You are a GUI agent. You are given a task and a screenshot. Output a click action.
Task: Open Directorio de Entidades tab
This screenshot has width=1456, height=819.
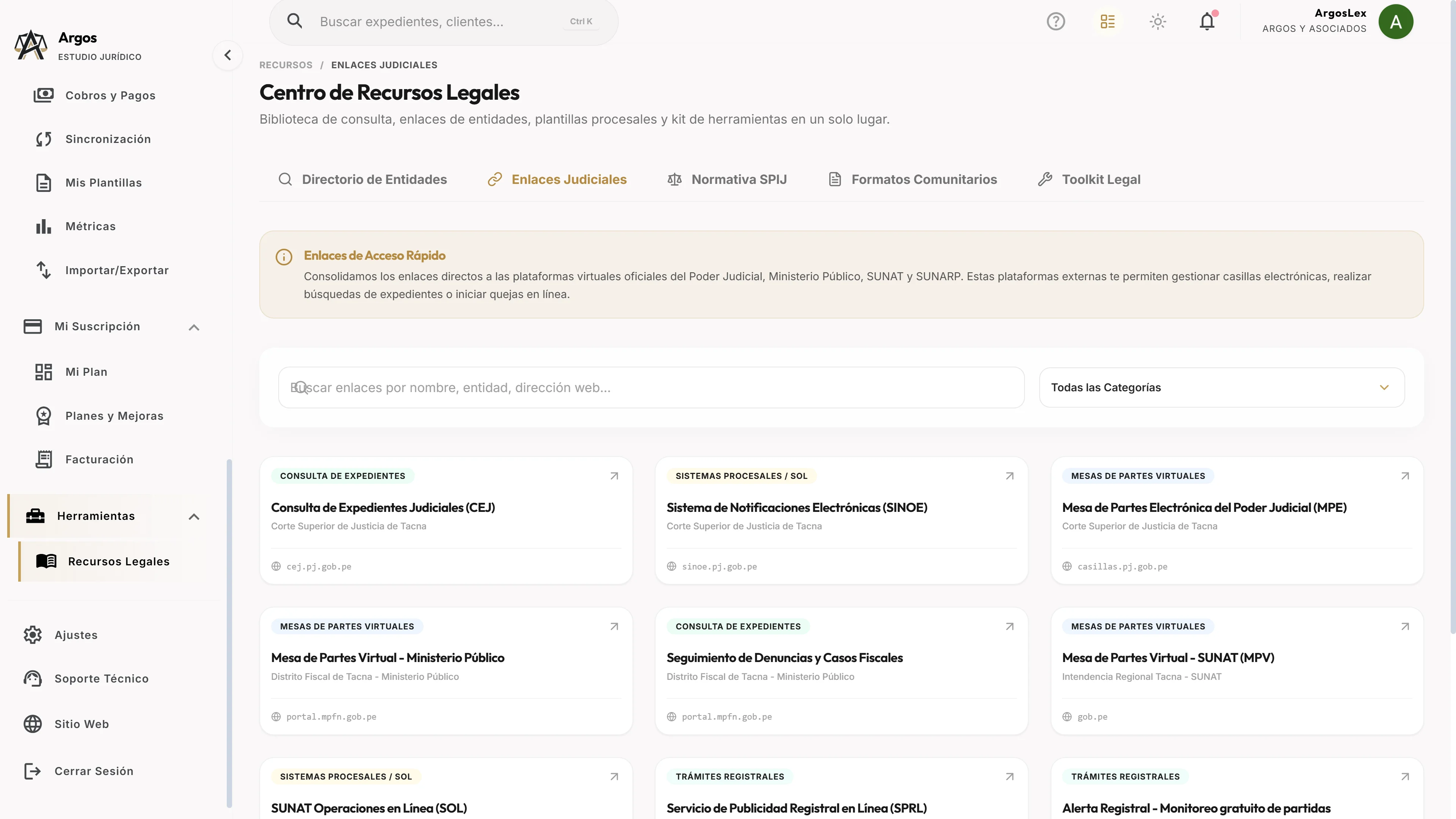click(x=363, y=179)
